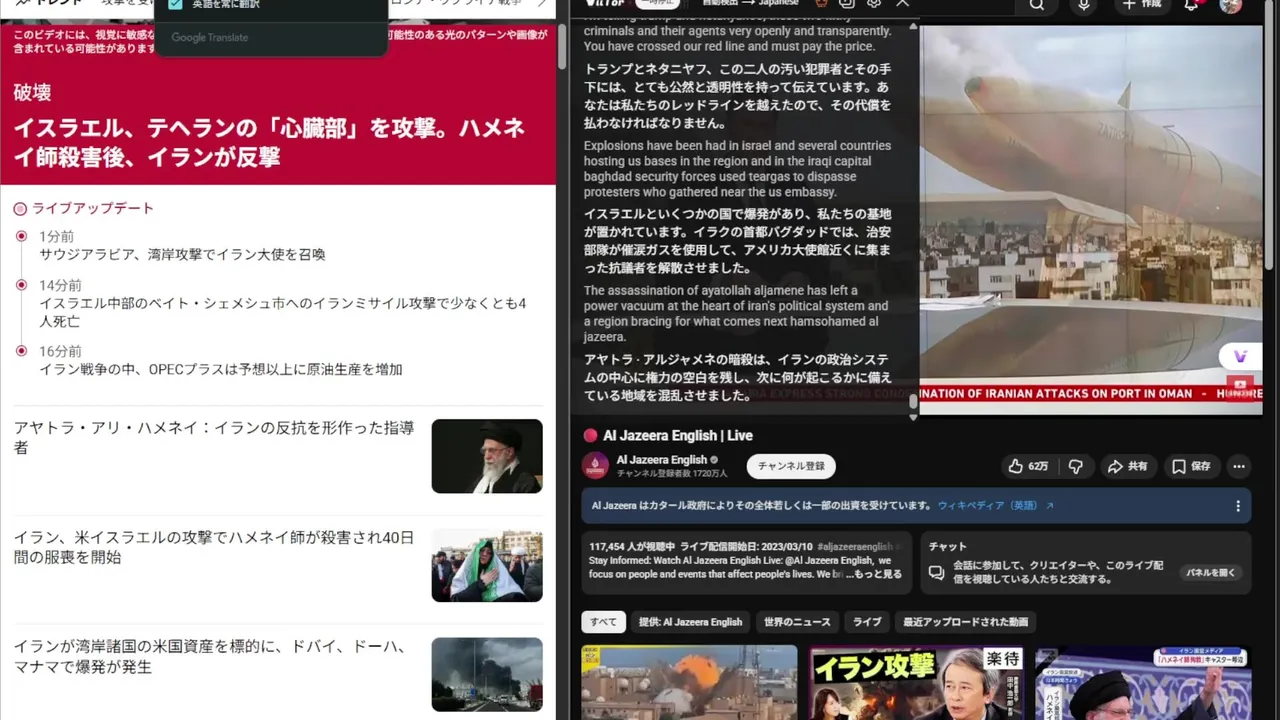Open the アヤトラ・アリ・ハメネイ article headline

tap(214, 438)
